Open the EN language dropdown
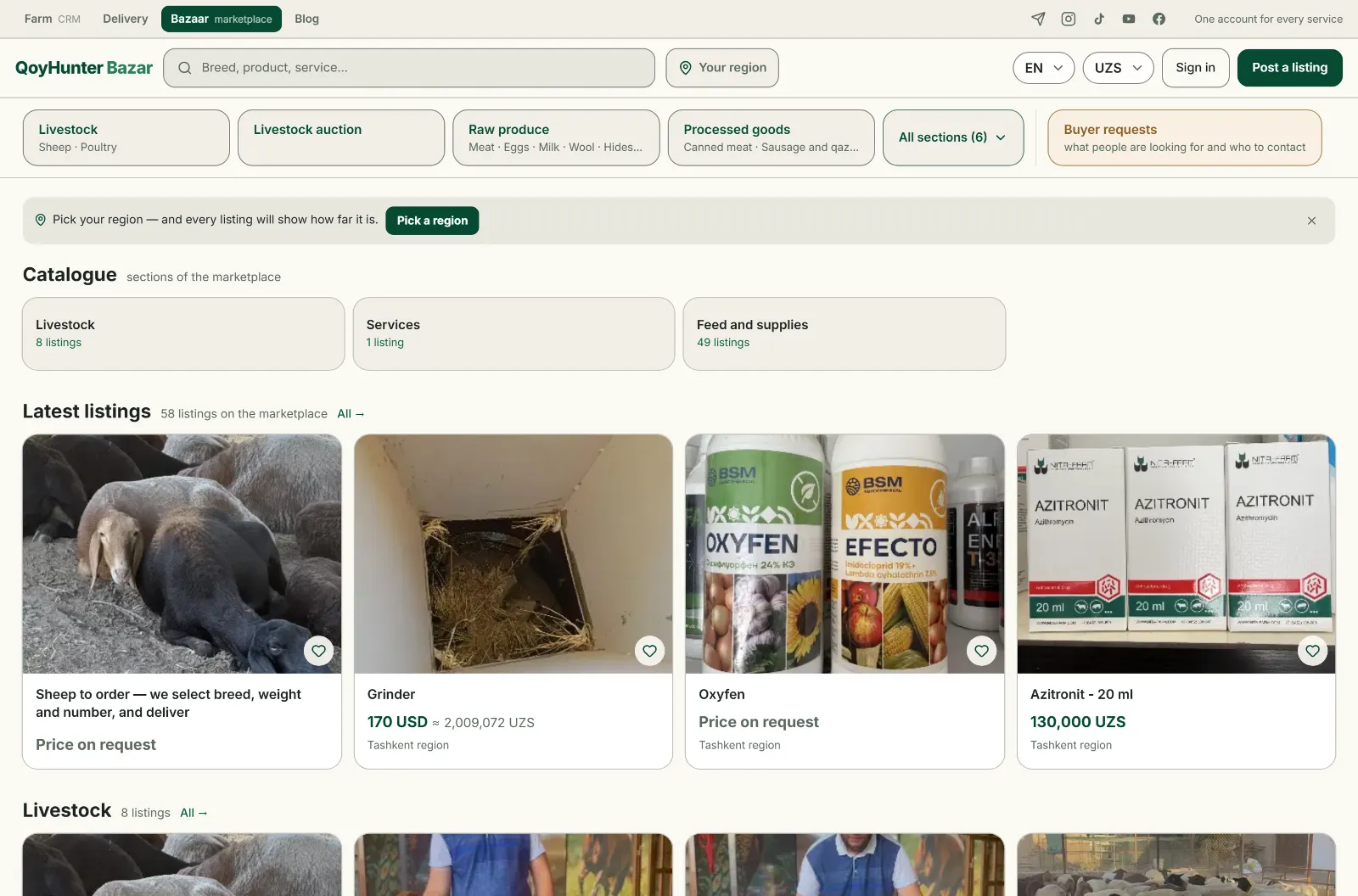This screenshot has height=896, width=1358. (1044, 68)
